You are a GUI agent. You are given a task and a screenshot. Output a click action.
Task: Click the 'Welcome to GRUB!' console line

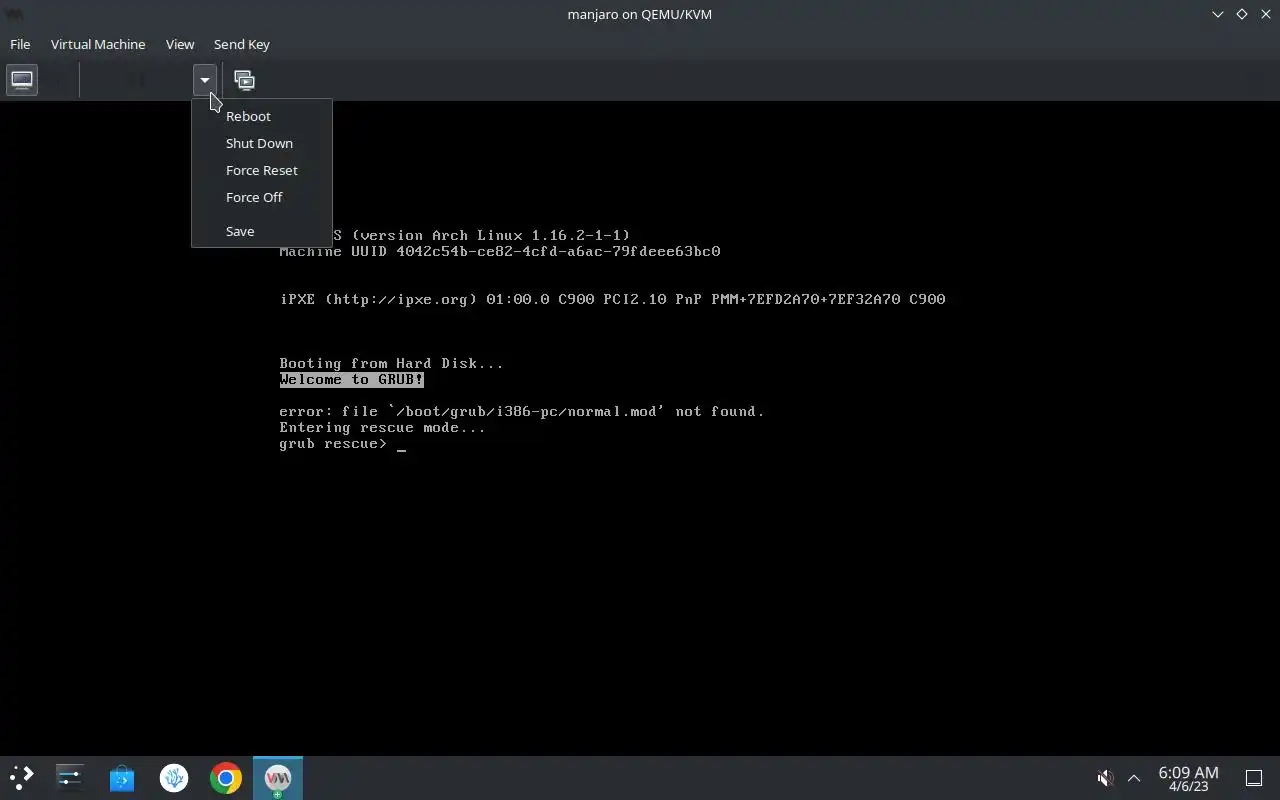pos(351,380)
